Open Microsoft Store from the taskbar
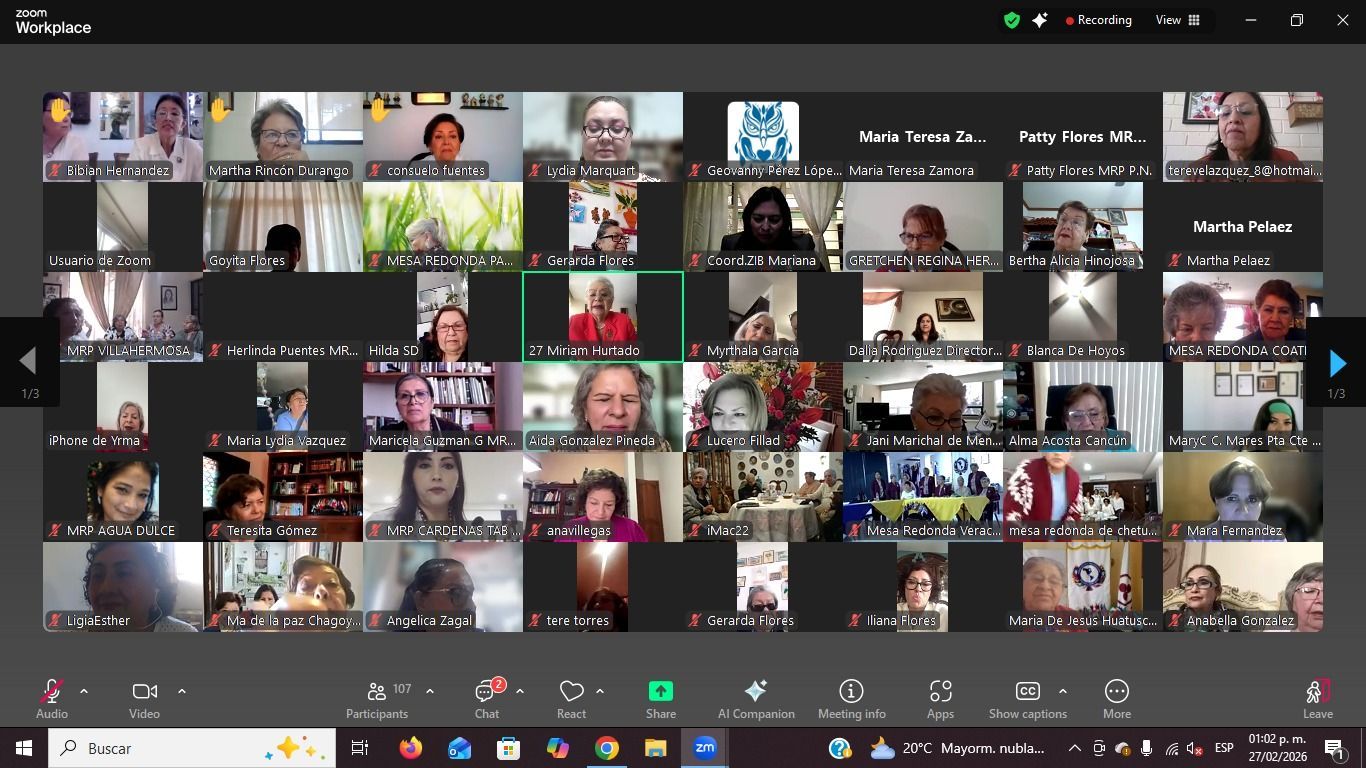The image size is (1366, 768). point(508,748)
